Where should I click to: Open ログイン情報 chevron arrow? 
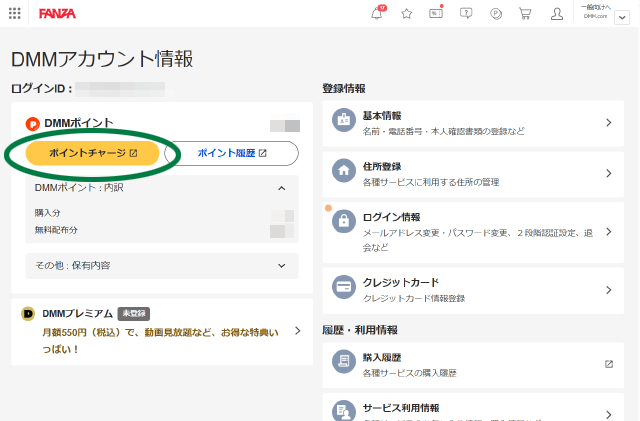click(609, 232)
